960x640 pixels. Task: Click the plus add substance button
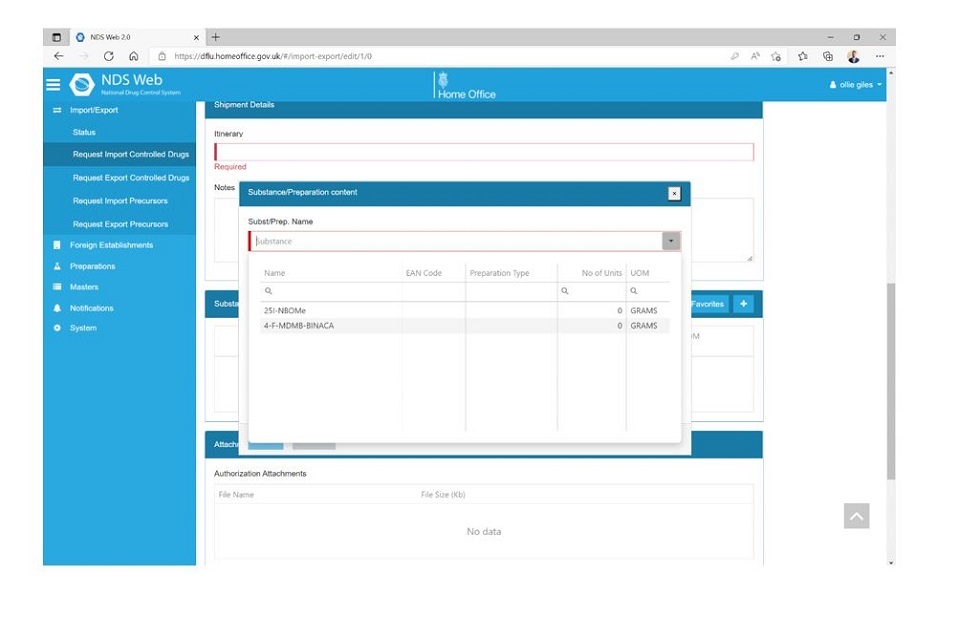pyautogui.click(x=743, y=304)
